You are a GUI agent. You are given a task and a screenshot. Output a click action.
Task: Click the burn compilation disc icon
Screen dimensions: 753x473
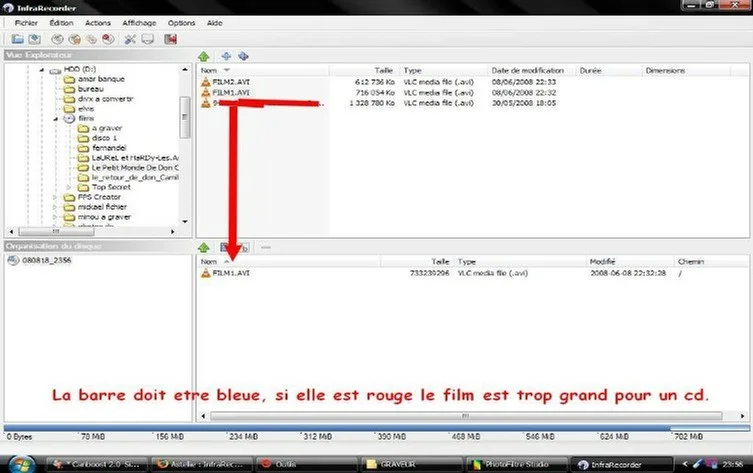pos(57,39)
